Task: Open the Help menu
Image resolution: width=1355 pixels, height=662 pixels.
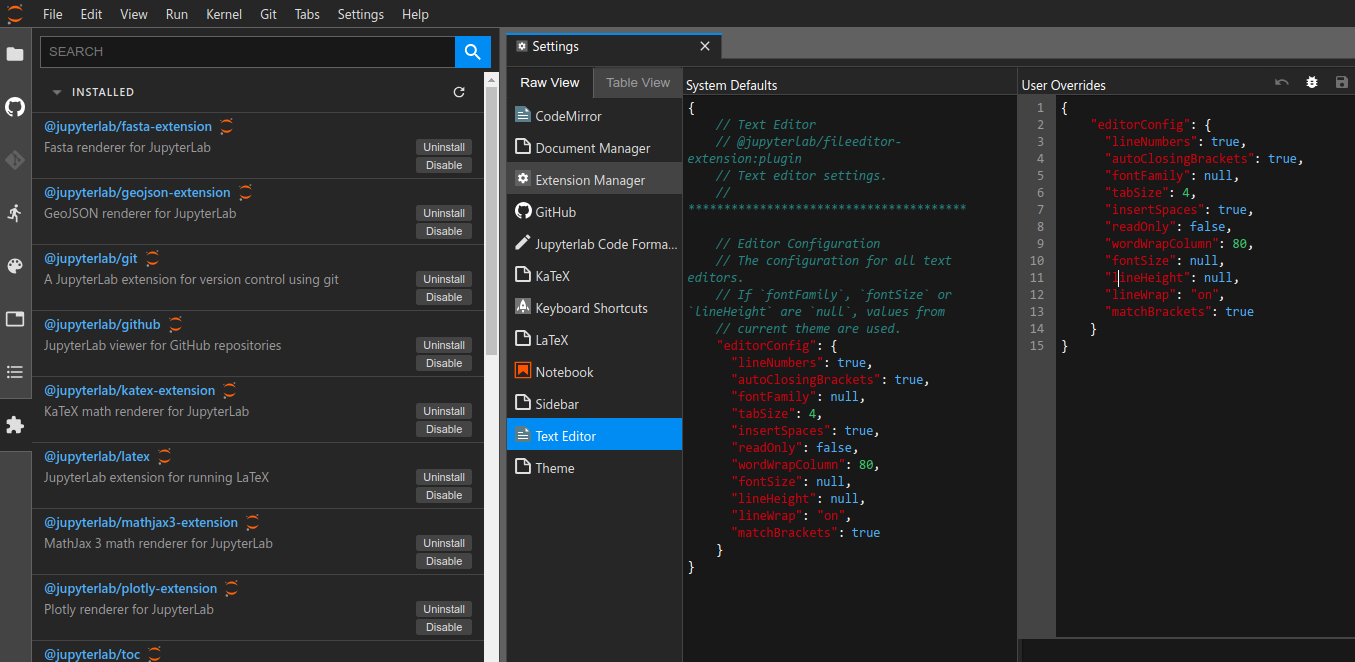Action: 415,14
